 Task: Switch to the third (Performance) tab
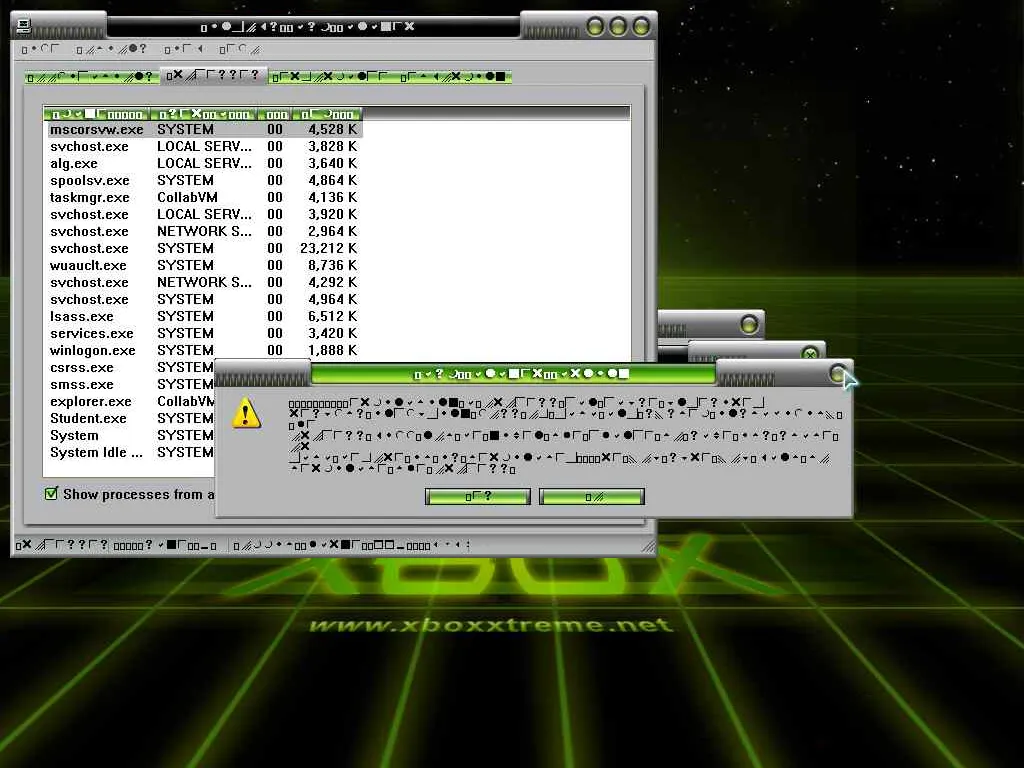pos(330,77)
